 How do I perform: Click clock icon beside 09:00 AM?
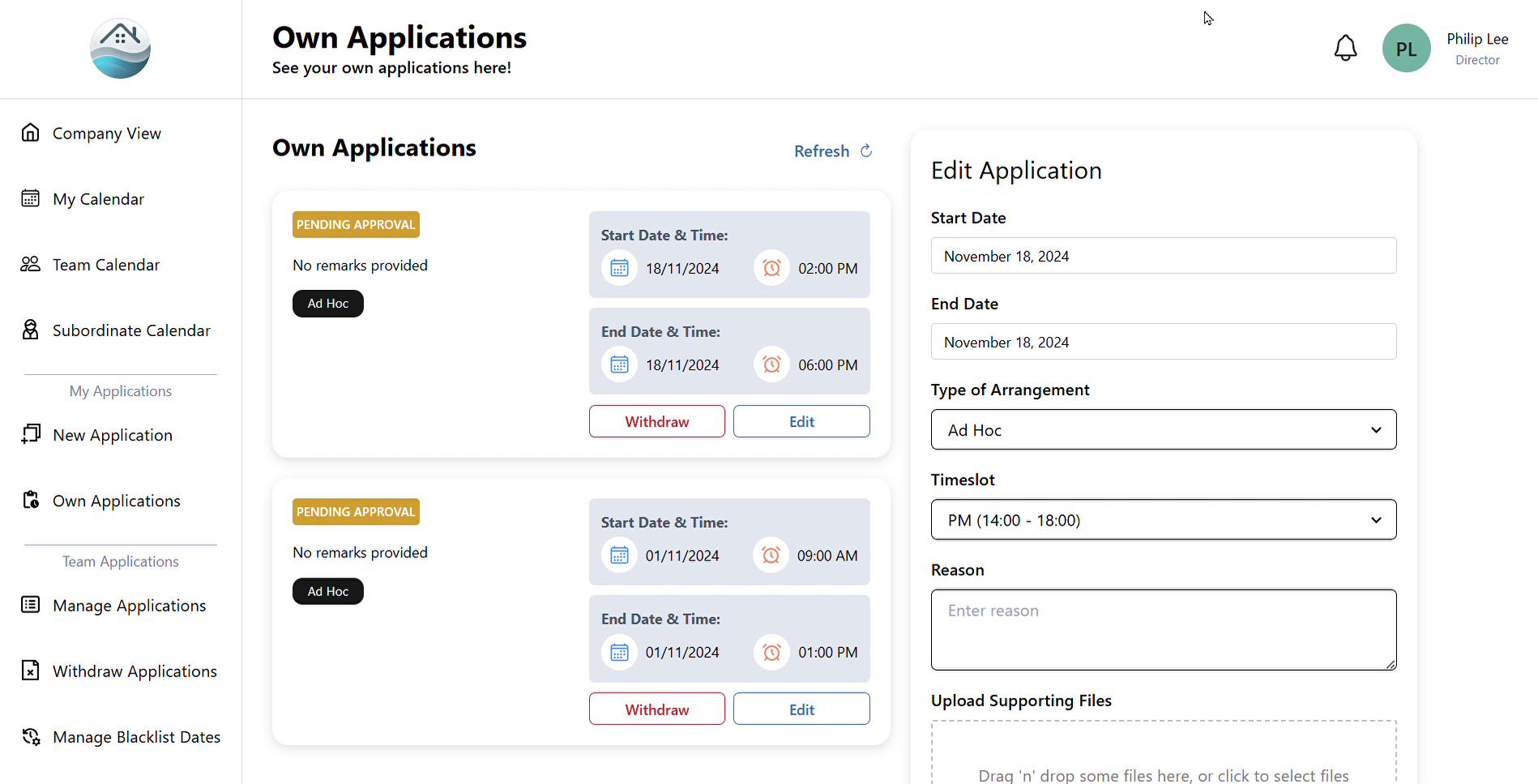(x=771, y=556)
